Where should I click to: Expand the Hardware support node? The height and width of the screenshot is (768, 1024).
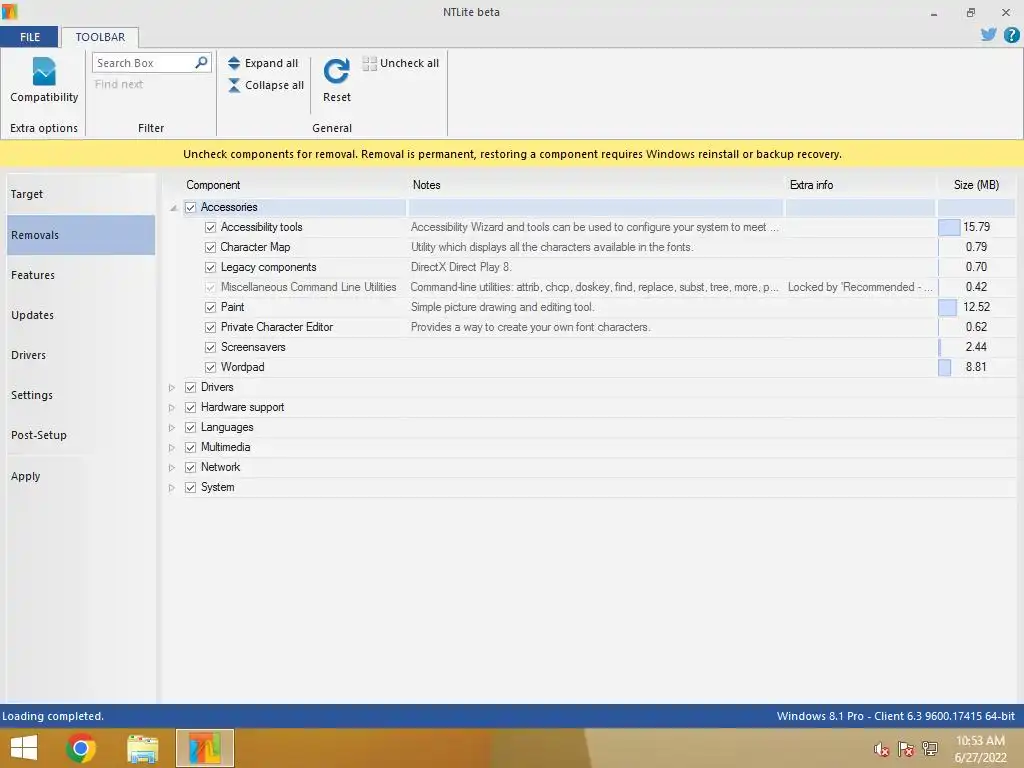click(172, 408)
